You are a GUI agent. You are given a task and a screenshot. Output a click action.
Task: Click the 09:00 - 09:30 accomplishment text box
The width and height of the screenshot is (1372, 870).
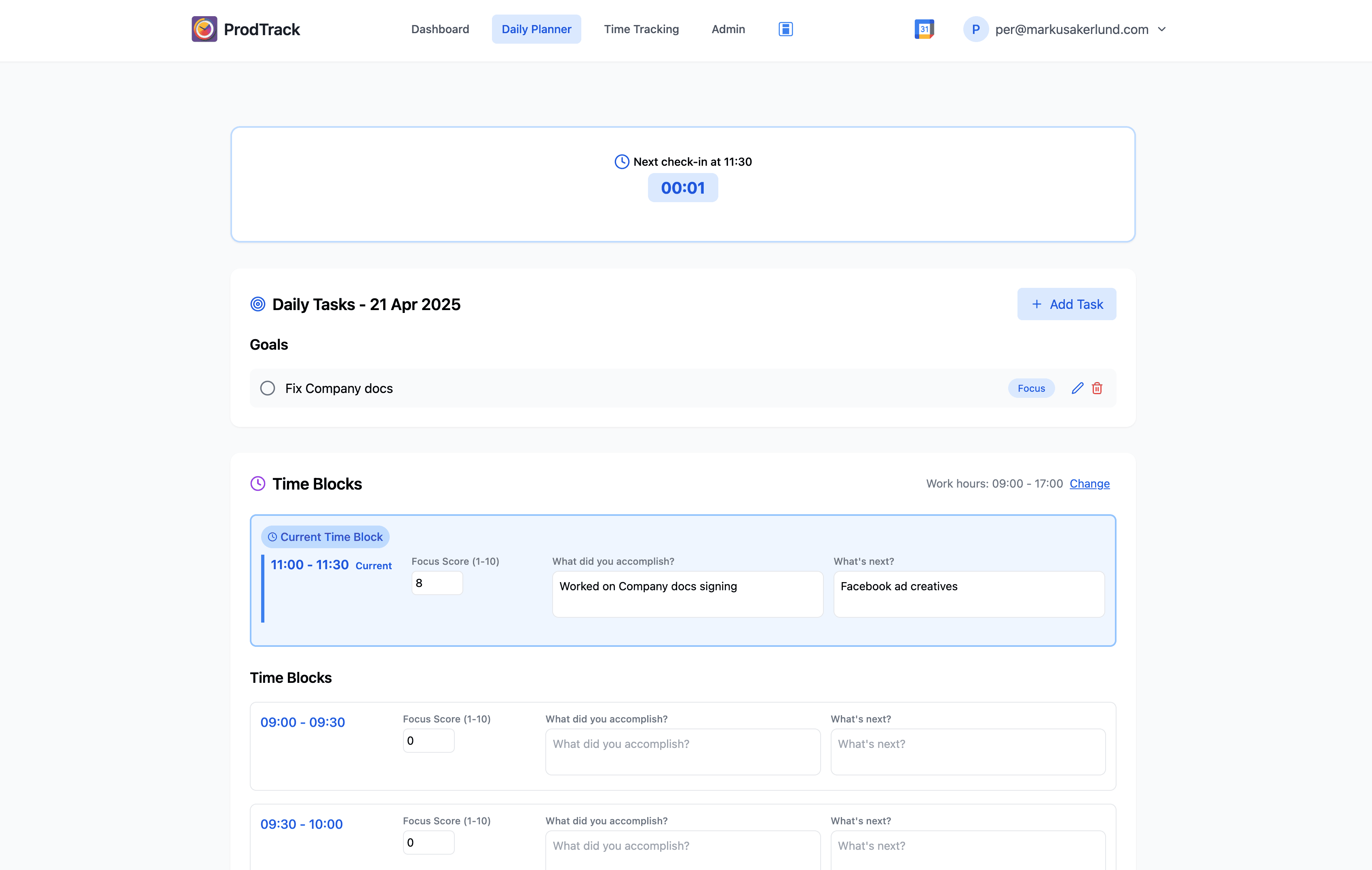click(682, 752)
